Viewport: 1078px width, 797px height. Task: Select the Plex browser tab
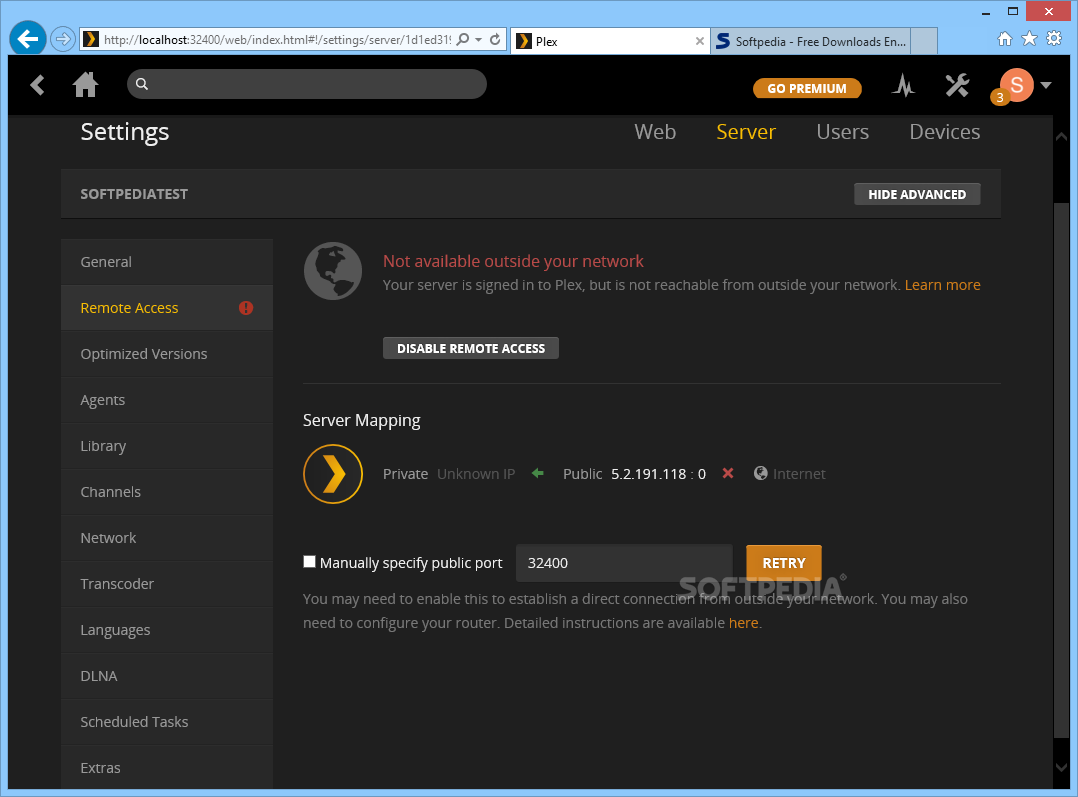click(x=610, y=41)
